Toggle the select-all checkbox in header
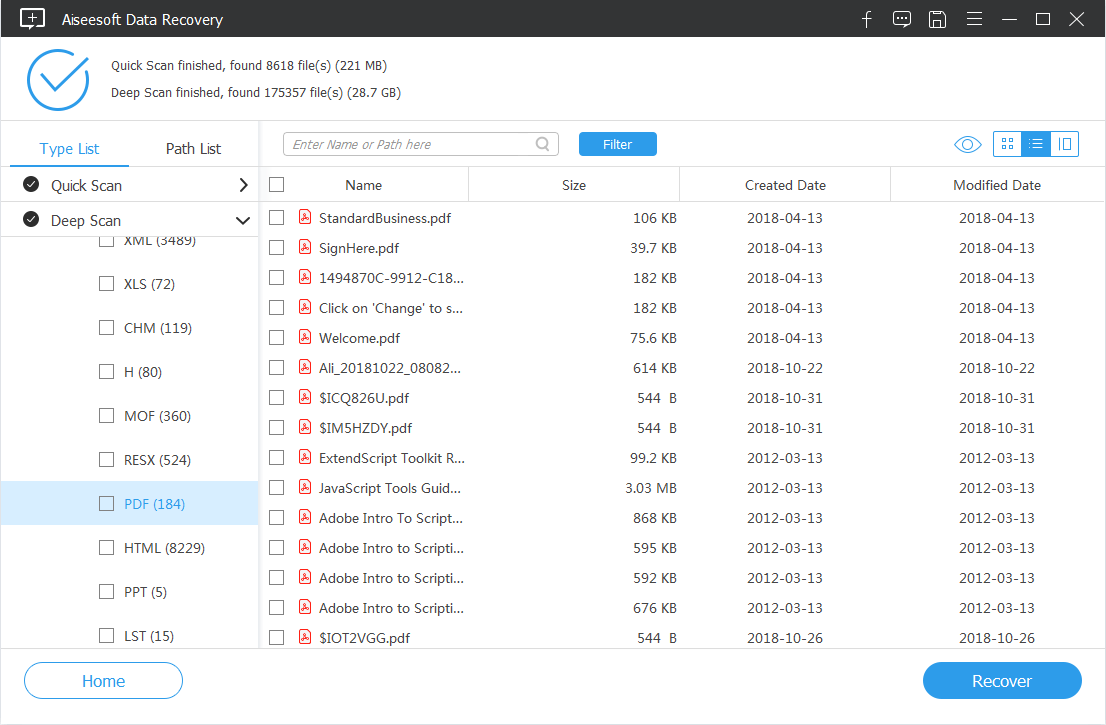Image resolution: width=1106 pixels, height=725 pixels. pos(277,185)
